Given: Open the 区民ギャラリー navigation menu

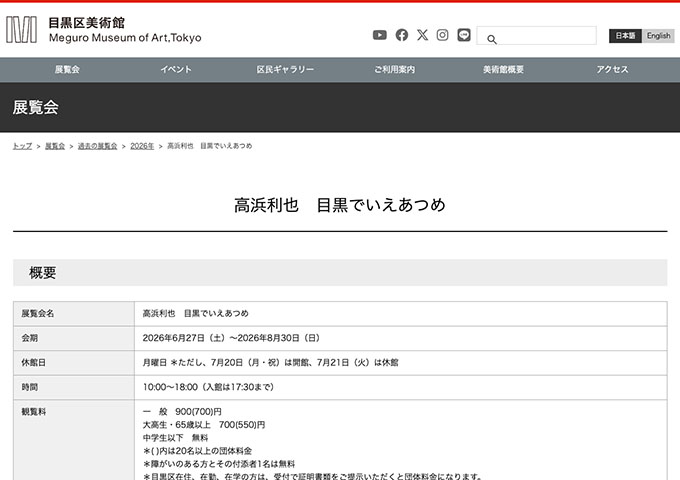Looking at the screenshot, I should tap(285, 69).
